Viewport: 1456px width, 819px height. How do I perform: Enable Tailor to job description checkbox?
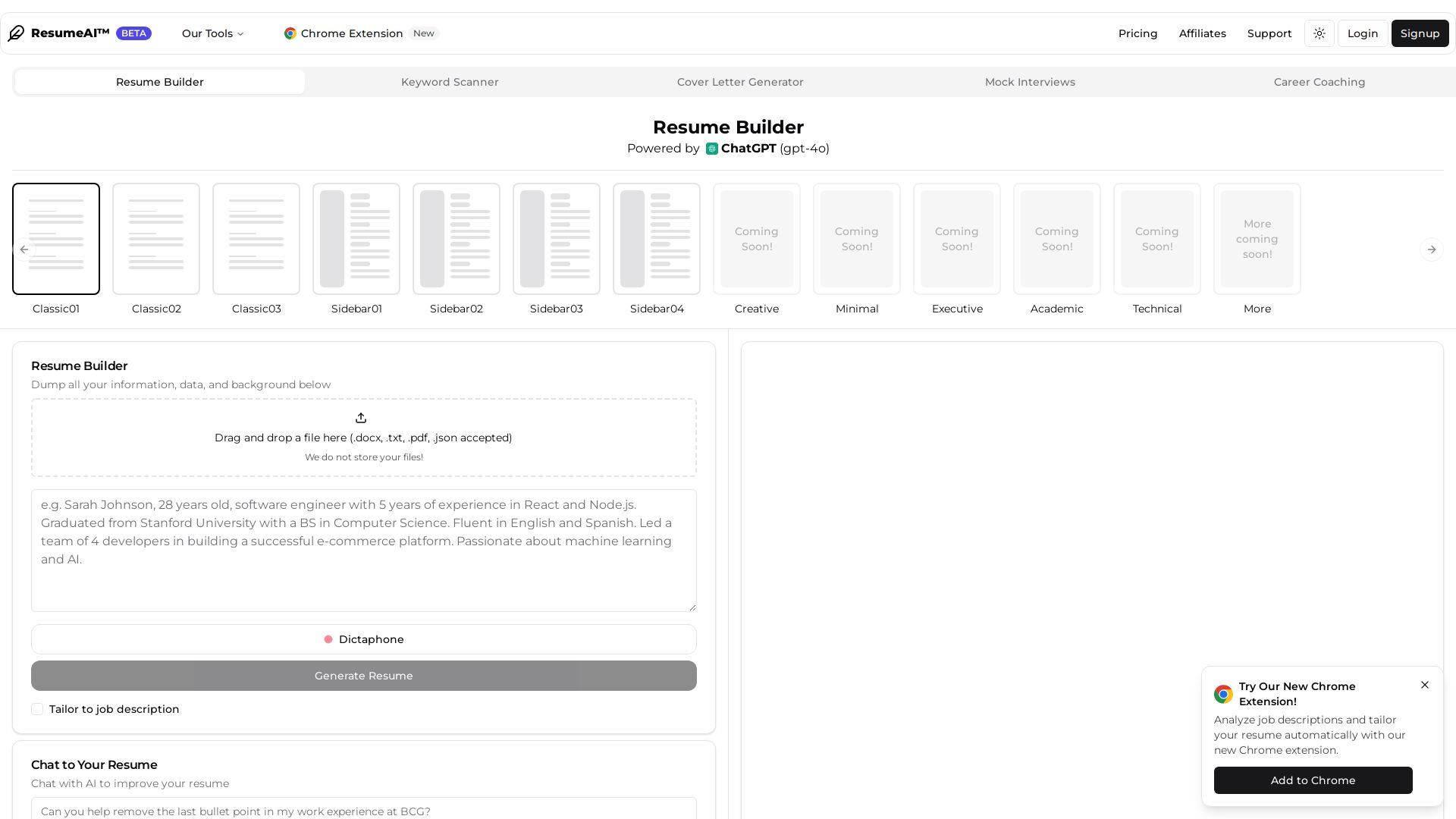(x=37, y=709)
